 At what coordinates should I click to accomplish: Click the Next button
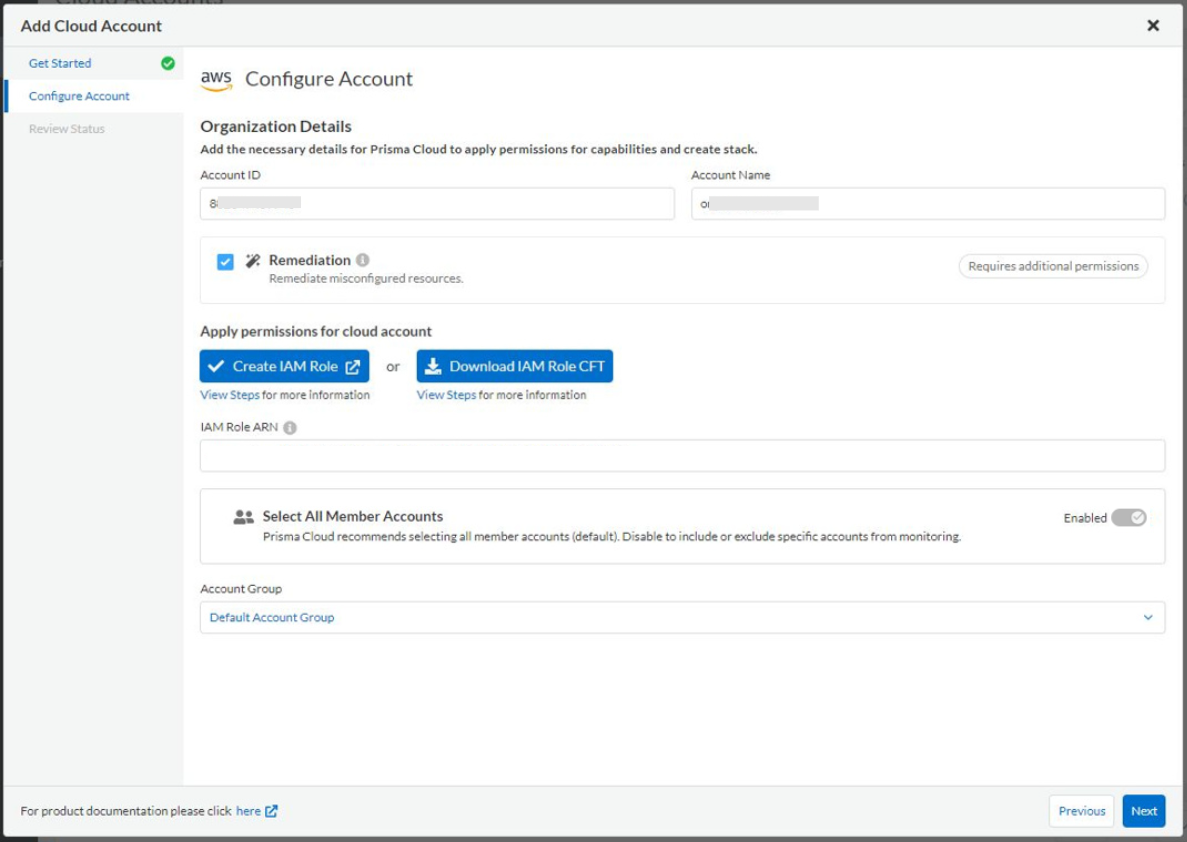[1144, 811]
